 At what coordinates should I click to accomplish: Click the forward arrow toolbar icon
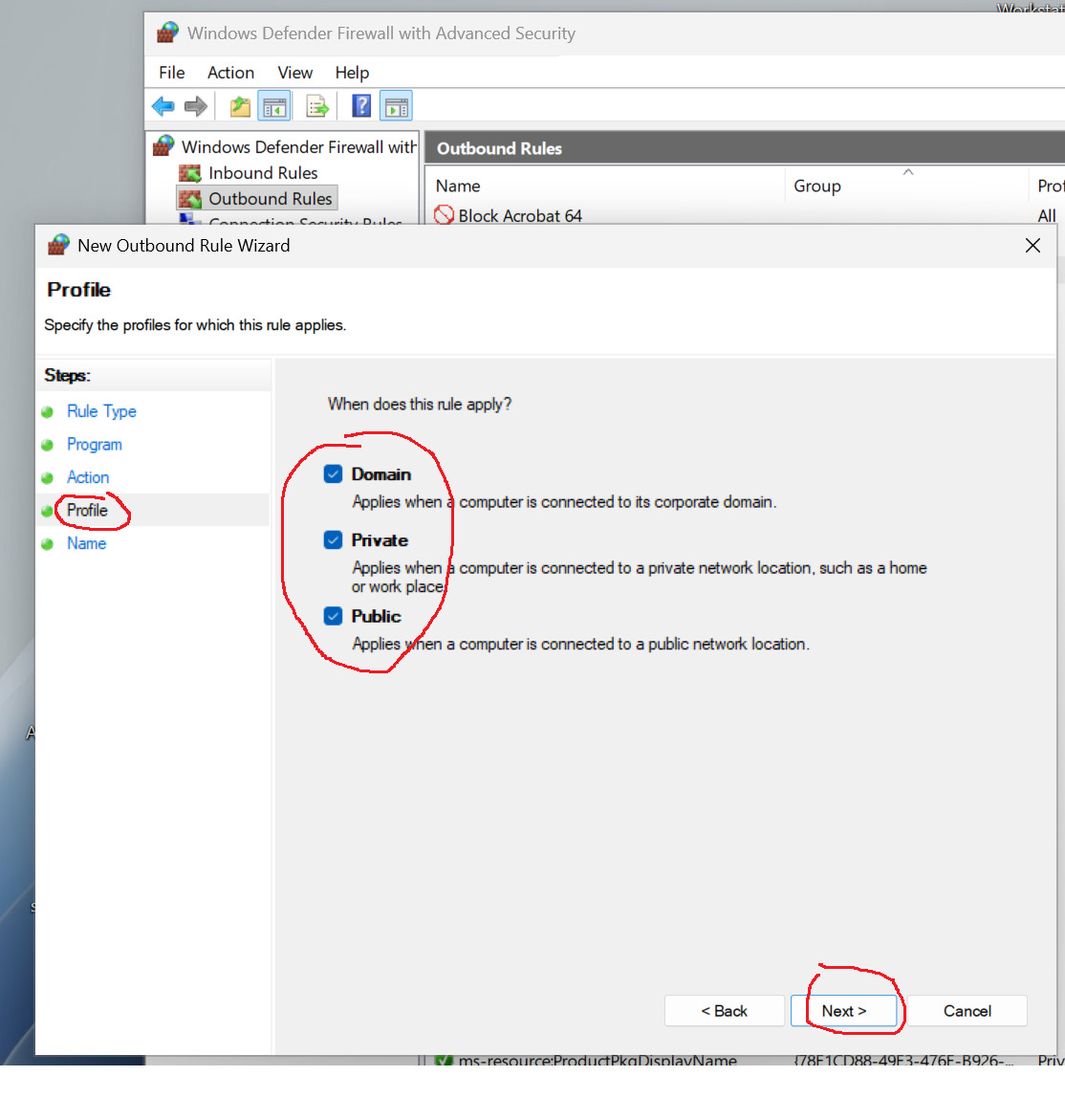(196, 107)
